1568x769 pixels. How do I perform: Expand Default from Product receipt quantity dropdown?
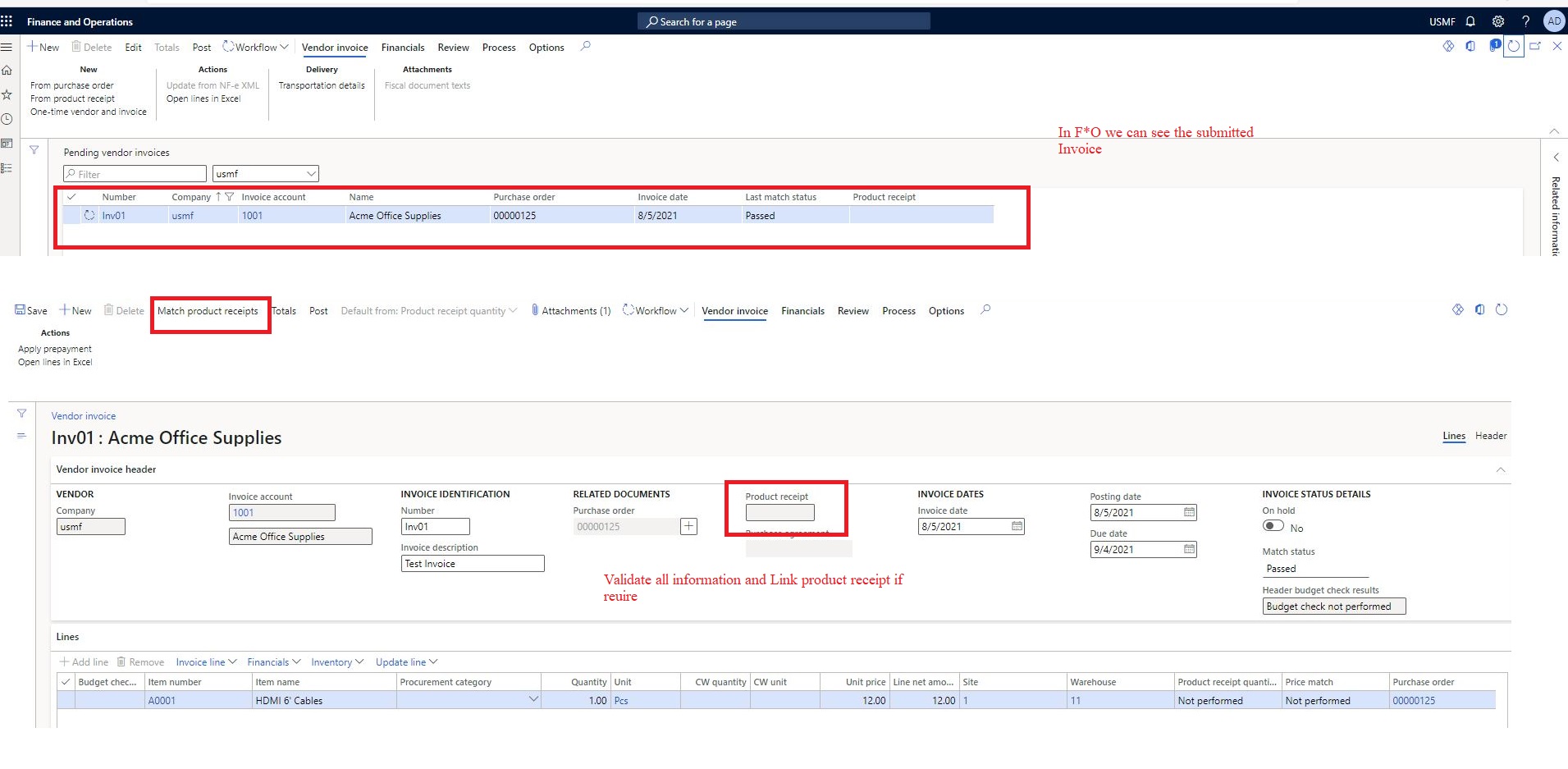[x=429, y=311]
